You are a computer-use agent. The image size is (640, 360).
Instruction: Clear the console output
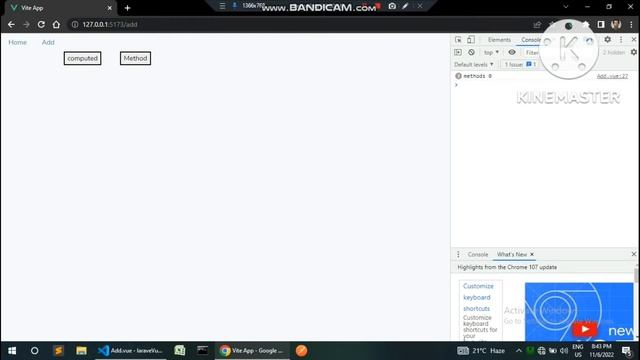471,52
